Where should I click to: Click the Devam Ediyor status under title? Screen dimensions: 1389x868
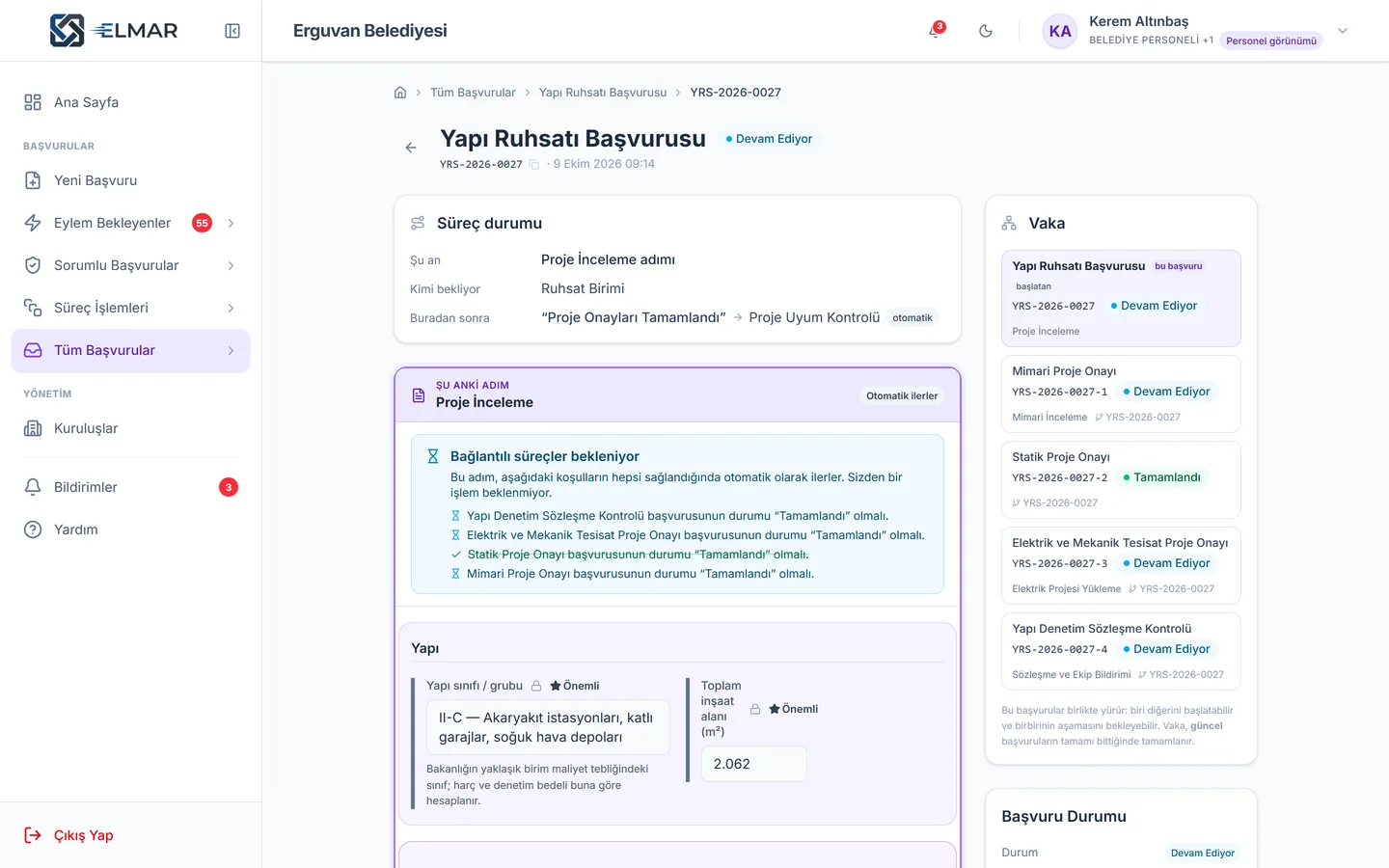pyautogui.click(x=769, y=139)
